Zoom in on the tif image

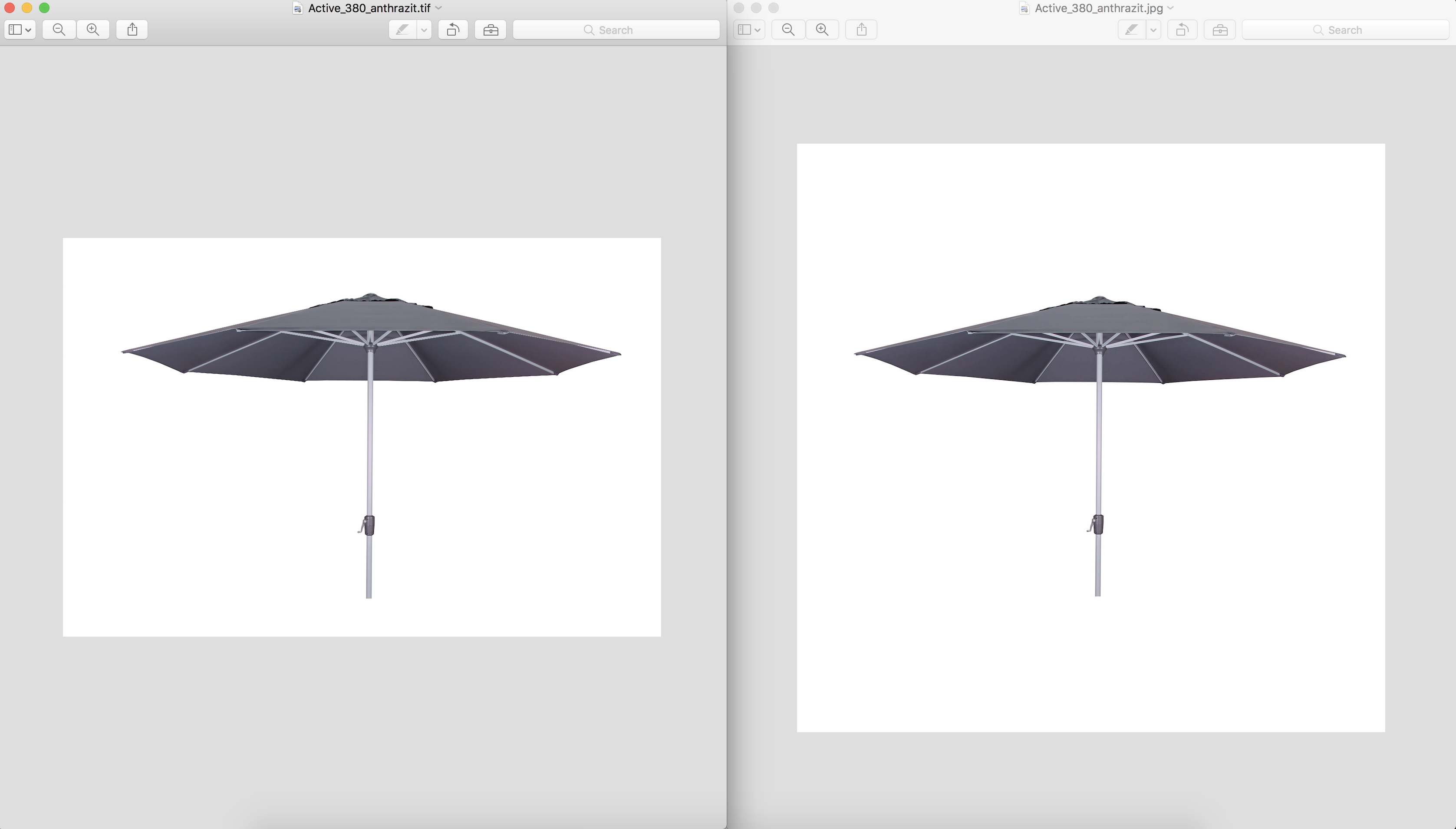pyautogui.click(x=93, y=30)
